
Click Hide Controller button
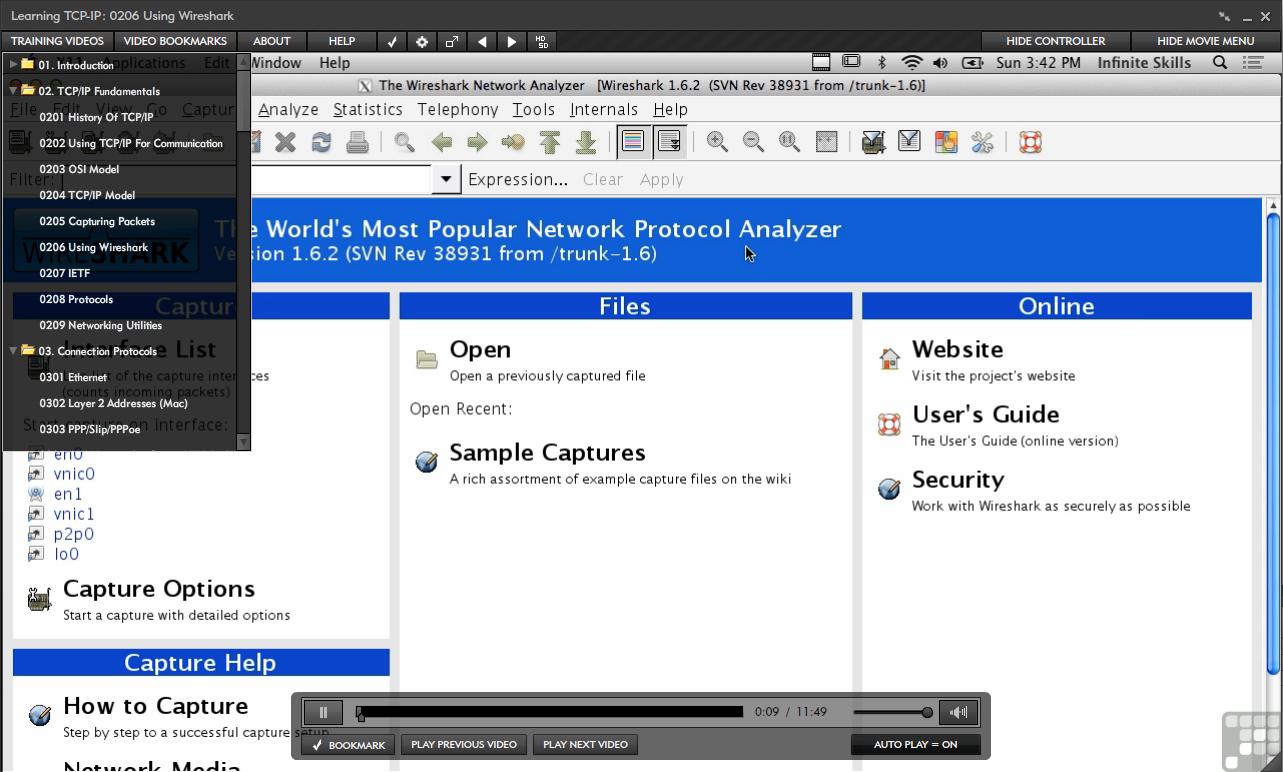tap(1056, 41)
